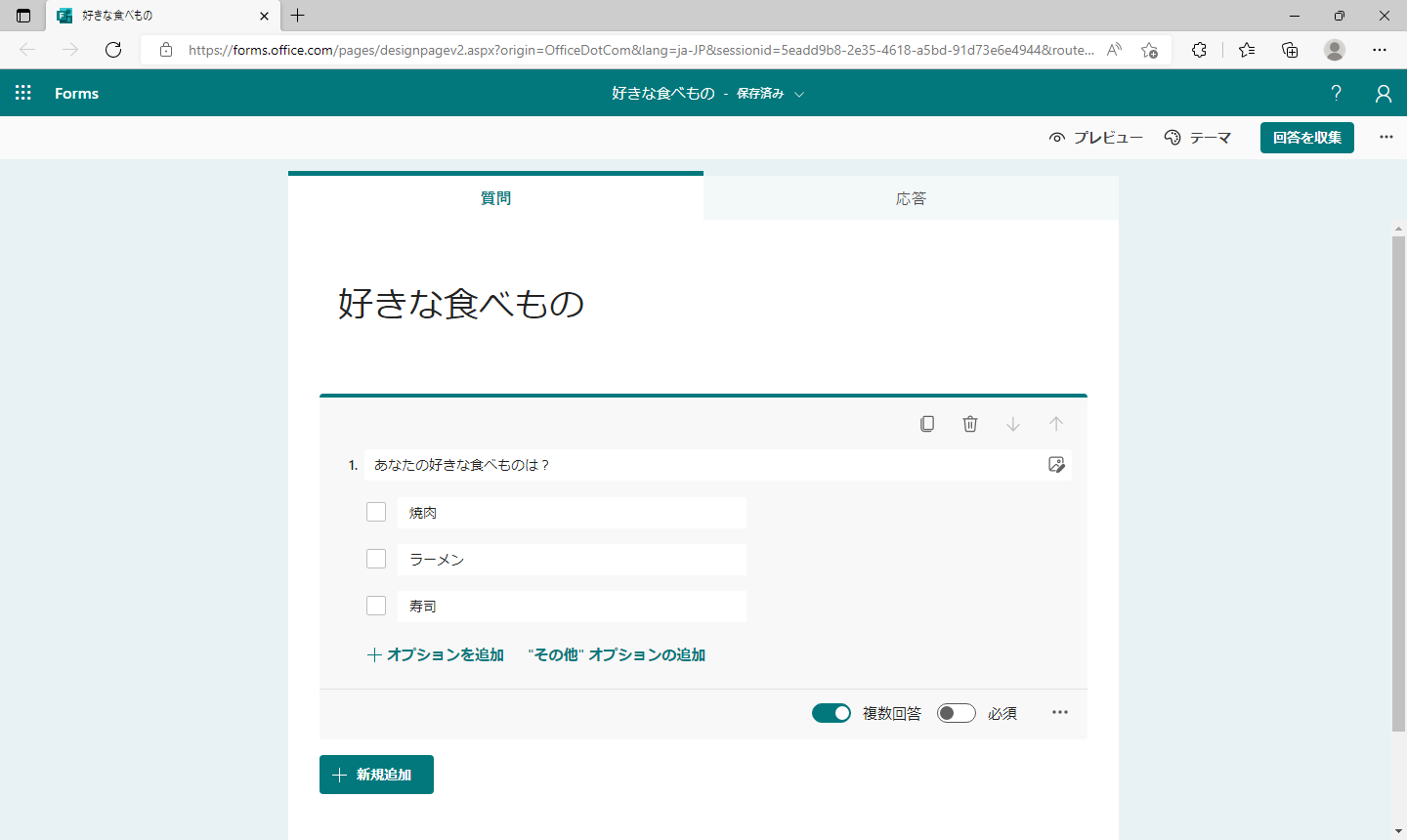Open the browser settings and more menu
The width and height of the screenshot is (1407, 840).
[1380, 50]
